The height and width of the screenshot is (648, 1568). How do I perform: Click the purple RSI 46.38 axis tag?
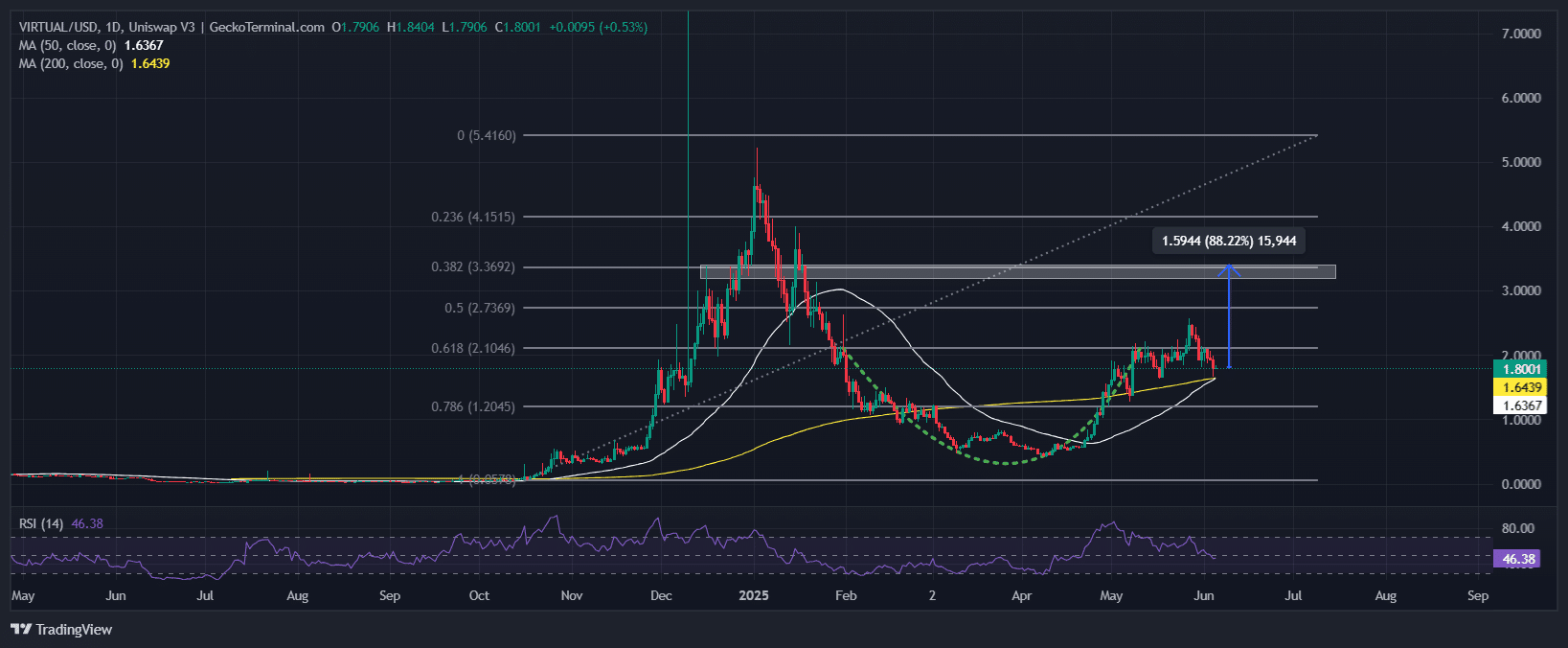[x=1517, y=559]
